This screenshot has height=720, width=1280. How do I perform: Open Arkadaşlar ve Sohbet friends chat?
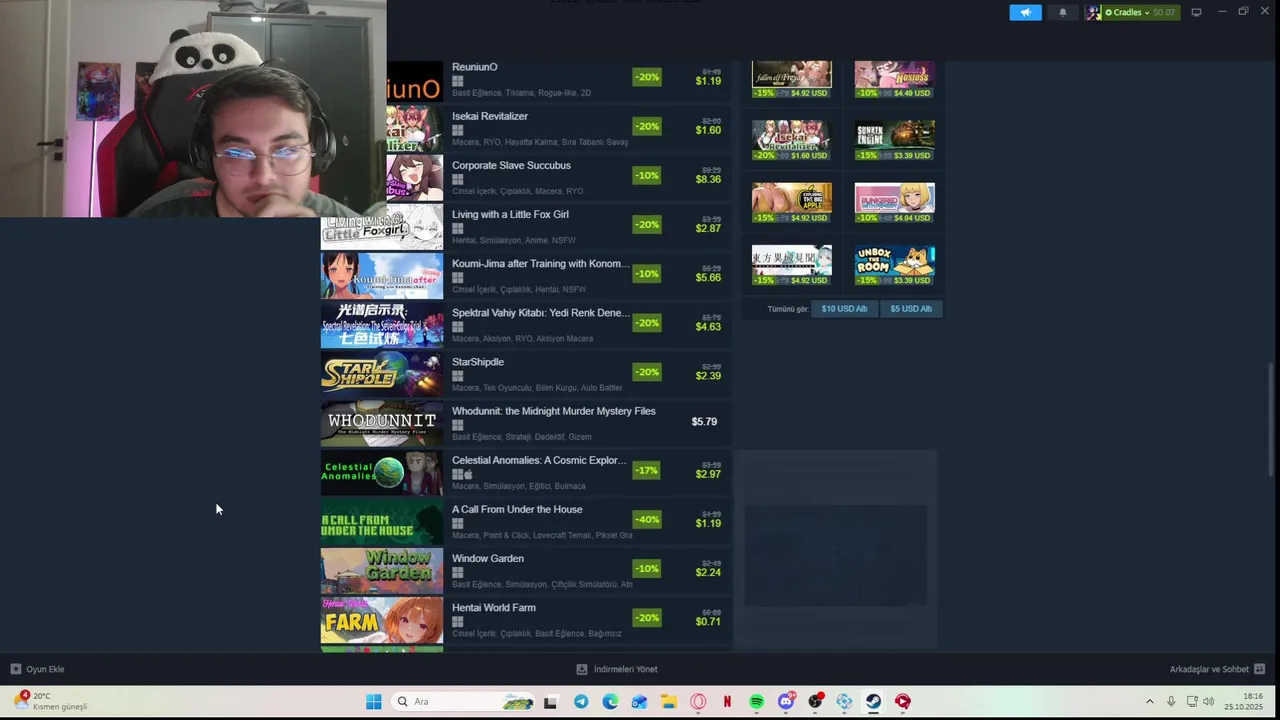[x=1209, y=669]
